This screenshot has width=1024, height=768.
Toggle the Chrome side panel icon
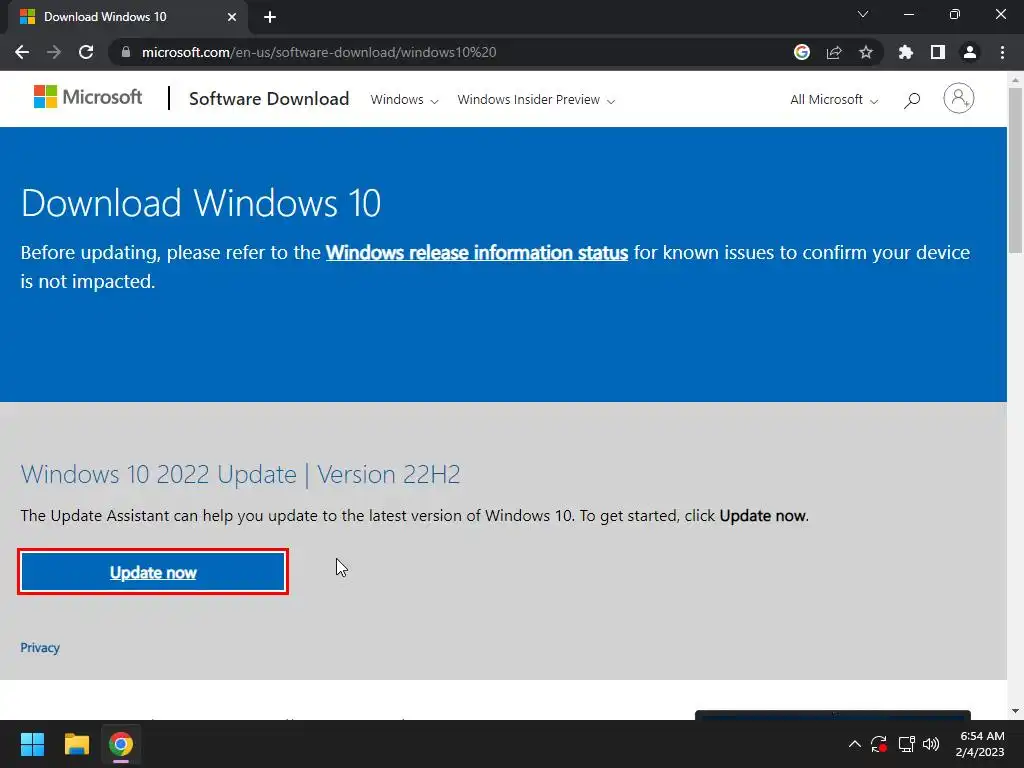pos(938,52)
